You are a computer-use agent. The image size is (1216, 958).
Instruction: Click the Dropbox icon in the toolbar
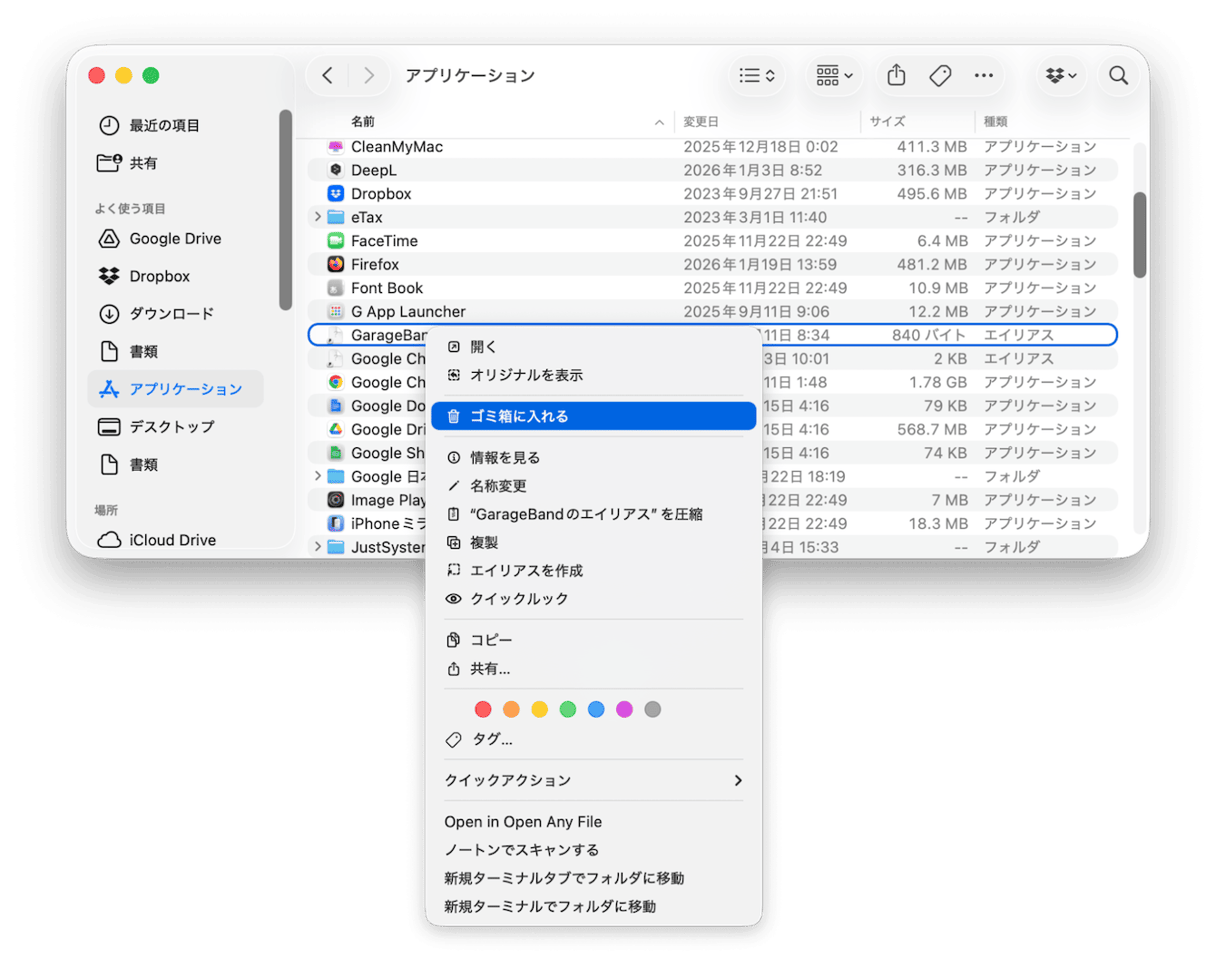1056,75
